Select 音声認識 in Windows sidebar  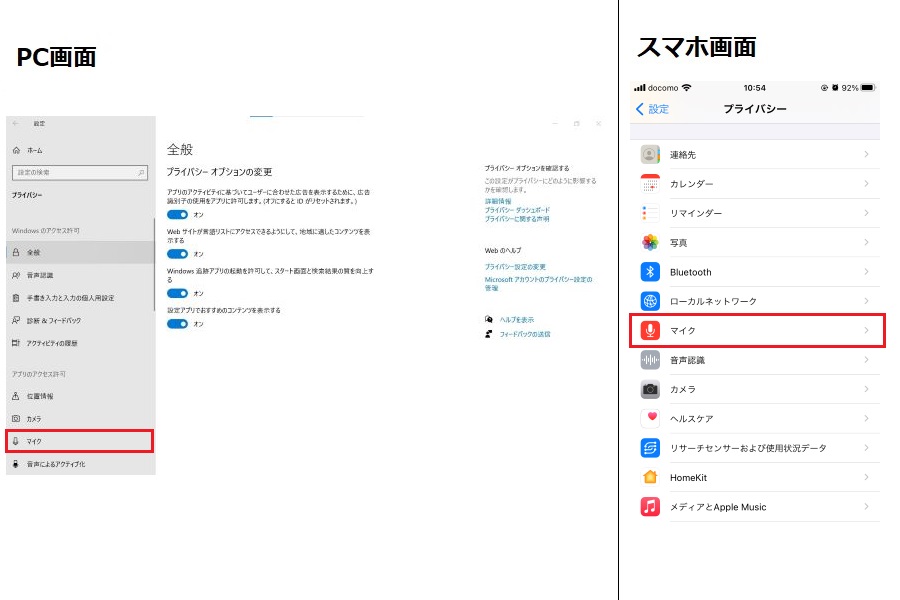40,275
